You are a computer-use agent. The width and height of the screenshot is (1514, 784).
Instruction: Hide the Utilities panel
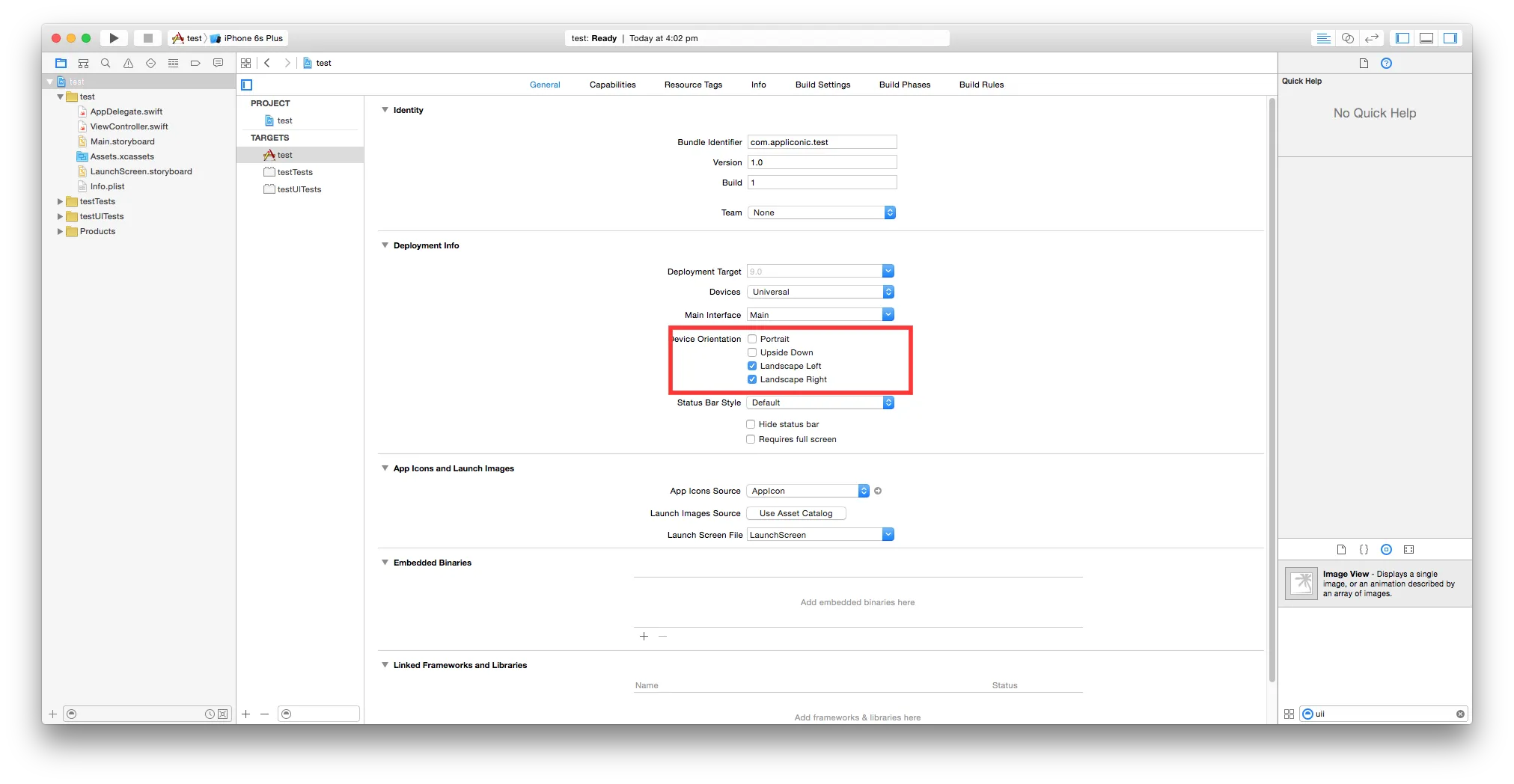[x=1450, y=38]
